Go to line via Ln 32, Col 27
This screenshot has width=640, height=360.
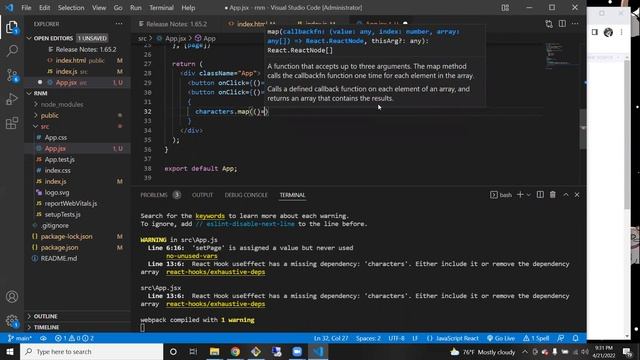point(331,338)
